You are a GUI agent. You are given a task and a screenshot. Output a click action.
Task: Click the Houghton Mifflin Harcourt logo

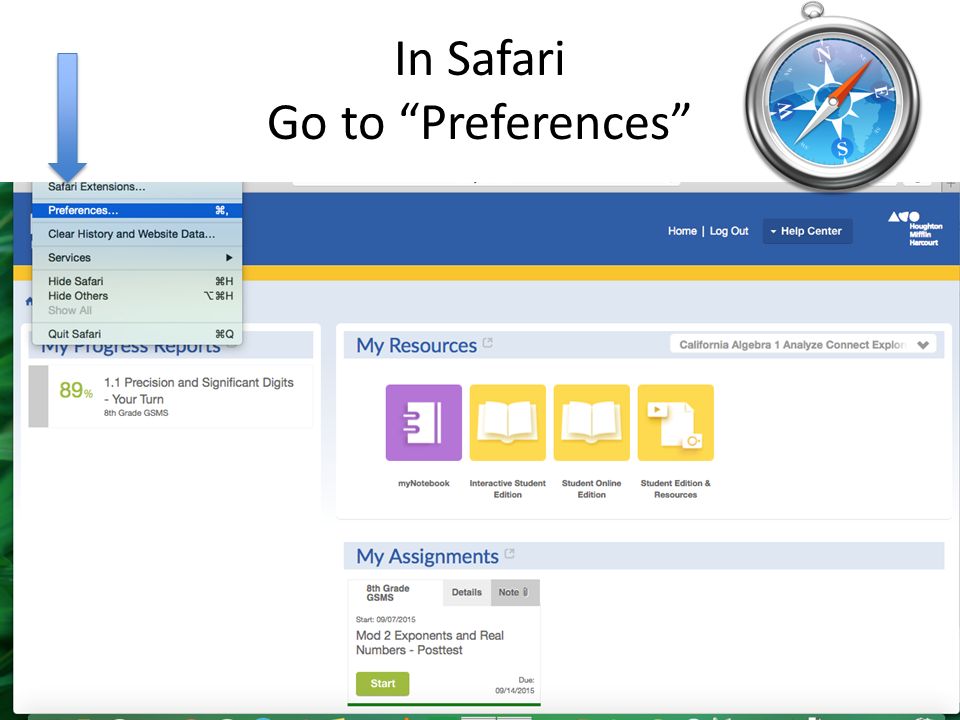tap(915, 228)
